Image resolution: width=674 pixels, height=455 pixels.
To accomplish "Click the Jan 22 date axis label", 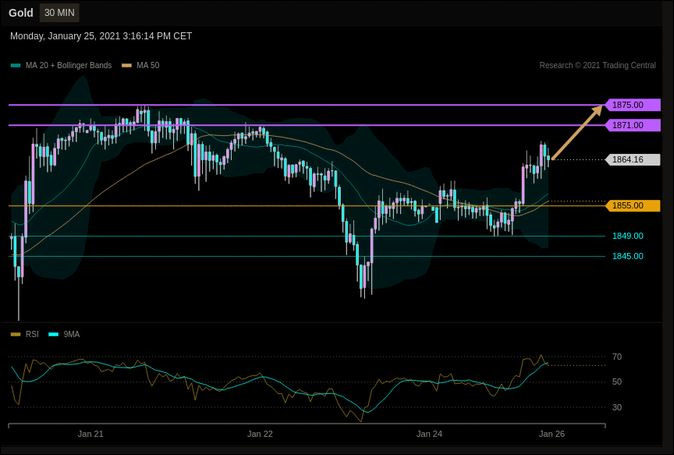I will [x=260, y=434].
